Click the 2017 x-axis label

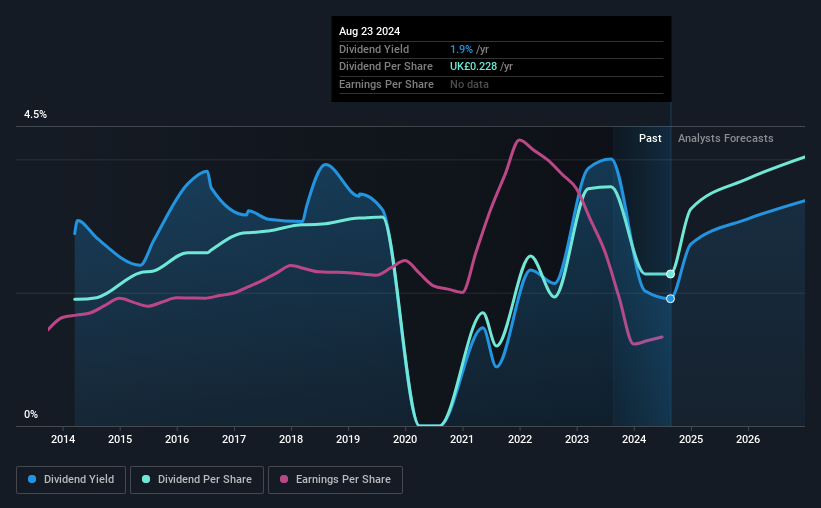pyautogui.click(x=234, y=439)
